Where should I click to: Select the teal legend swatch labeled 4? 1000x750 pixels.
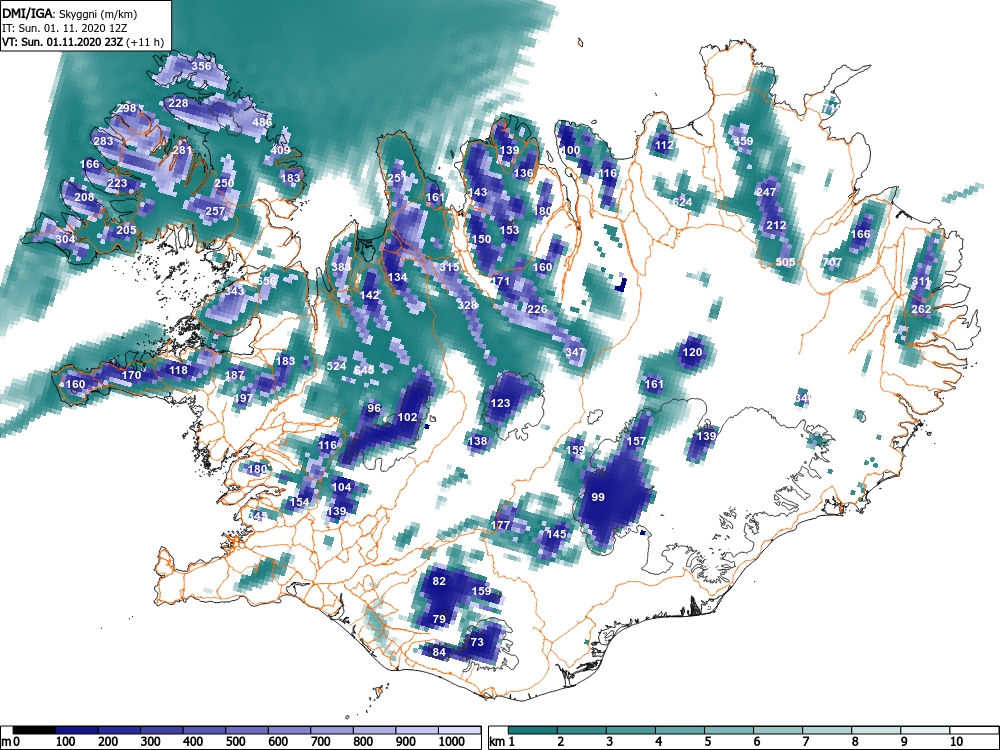[x=679, y=730]
